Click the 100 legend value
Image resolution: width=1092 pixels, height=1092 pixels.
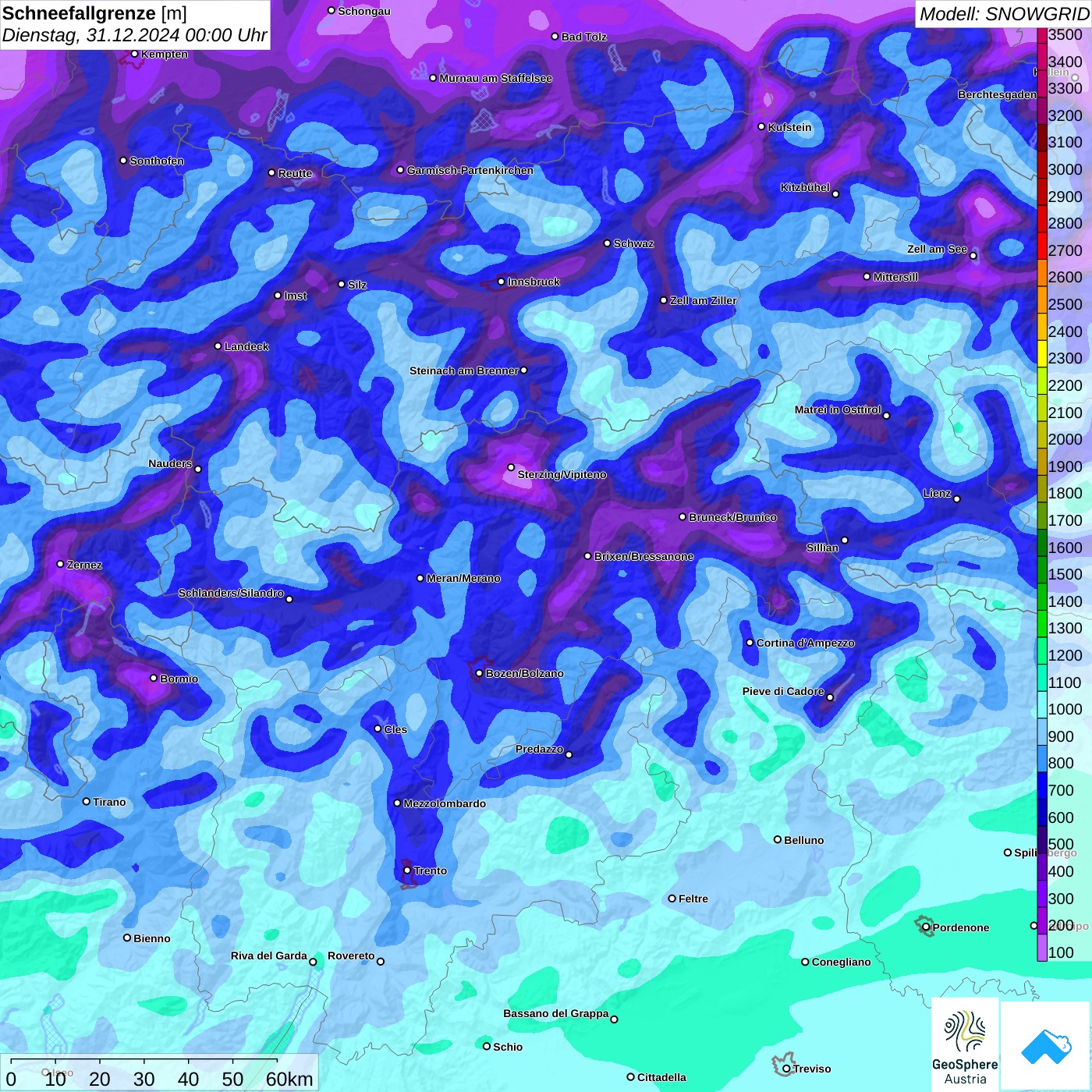[x=1061, y=952]
